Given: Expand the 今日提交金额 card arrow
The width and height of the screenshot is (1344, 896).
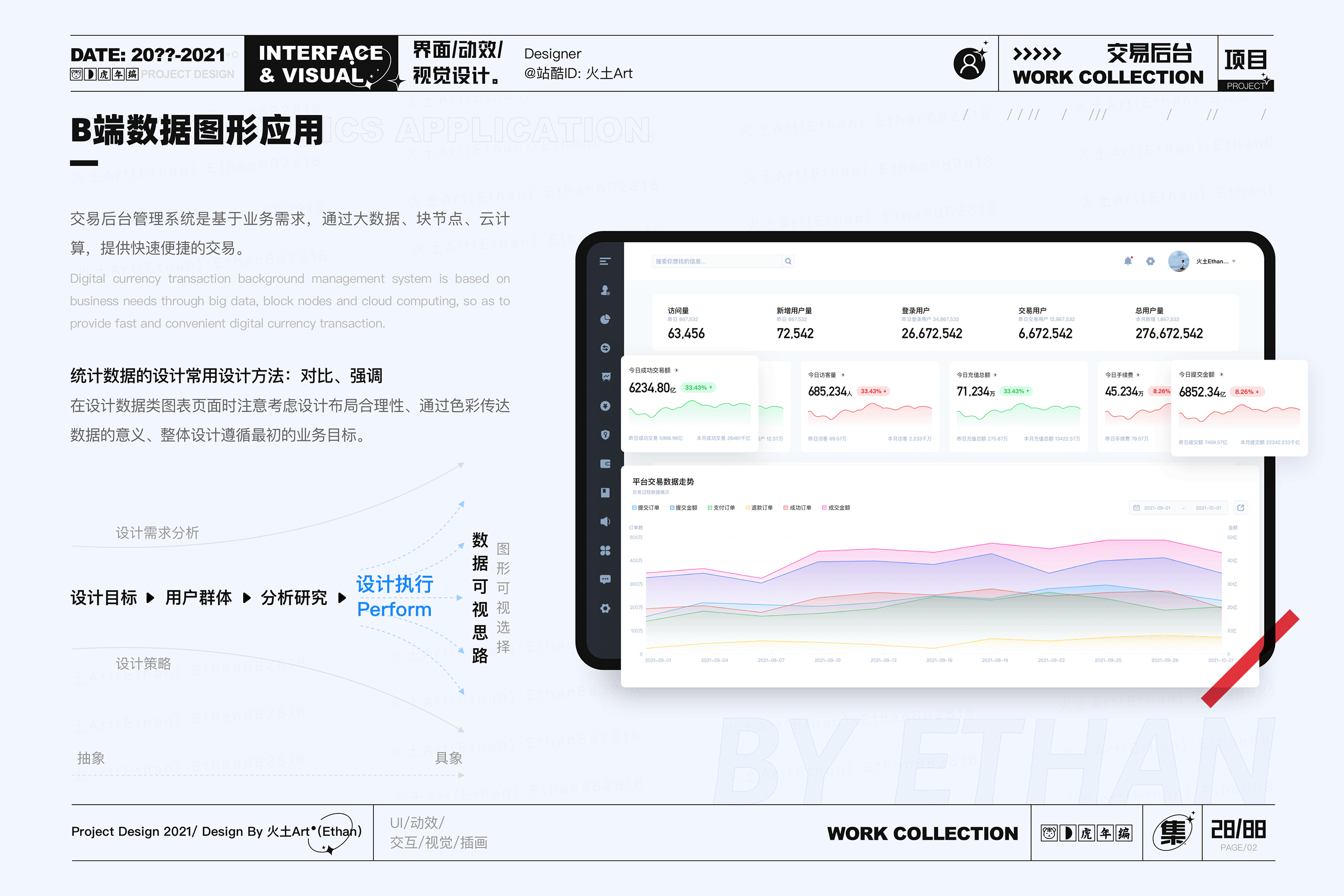Looking at the screenshot, I should (1222, 374).
